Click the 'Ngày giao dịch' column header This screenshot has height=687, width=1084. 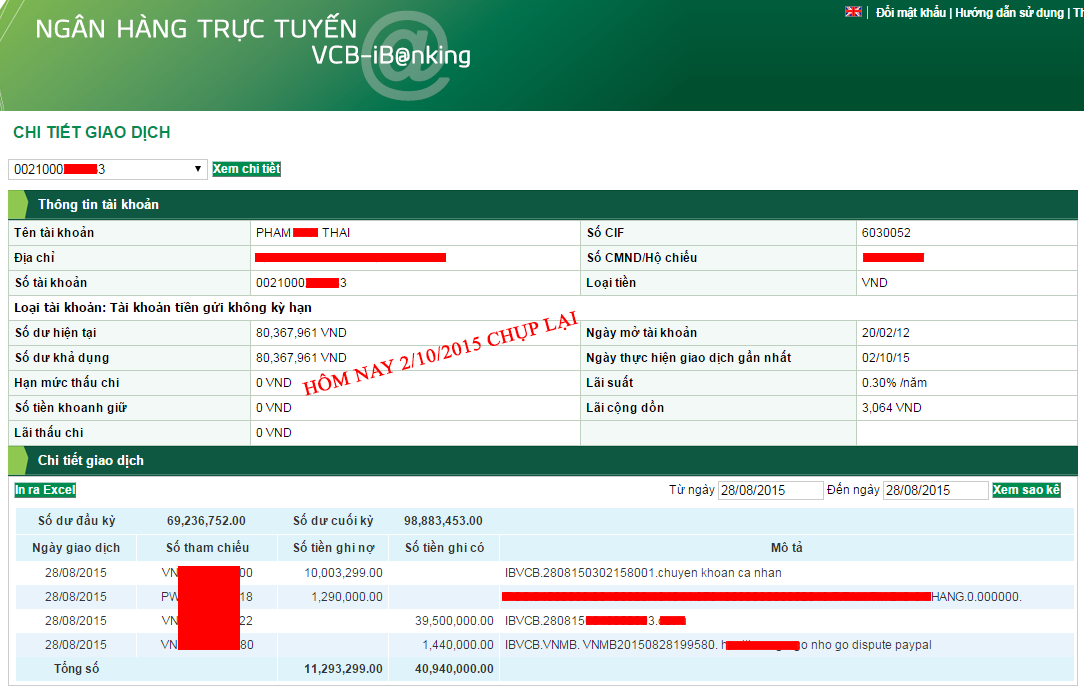click(x=76, y=547)
